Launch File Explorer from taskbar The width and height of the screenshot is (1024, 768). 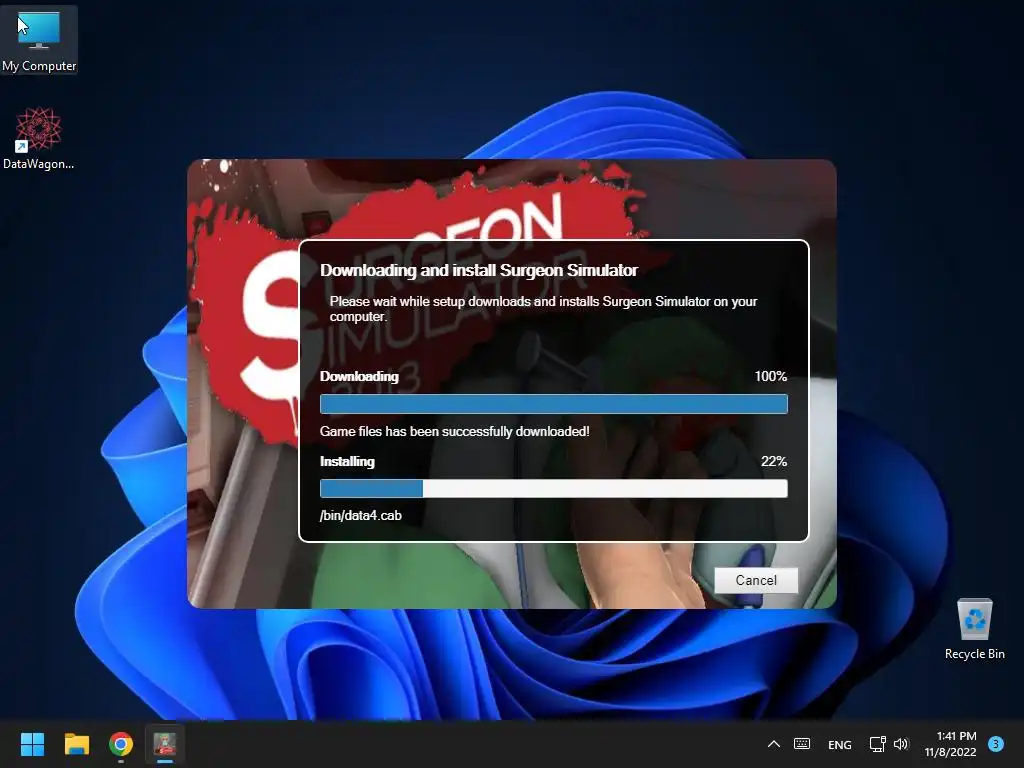[76, 744]
